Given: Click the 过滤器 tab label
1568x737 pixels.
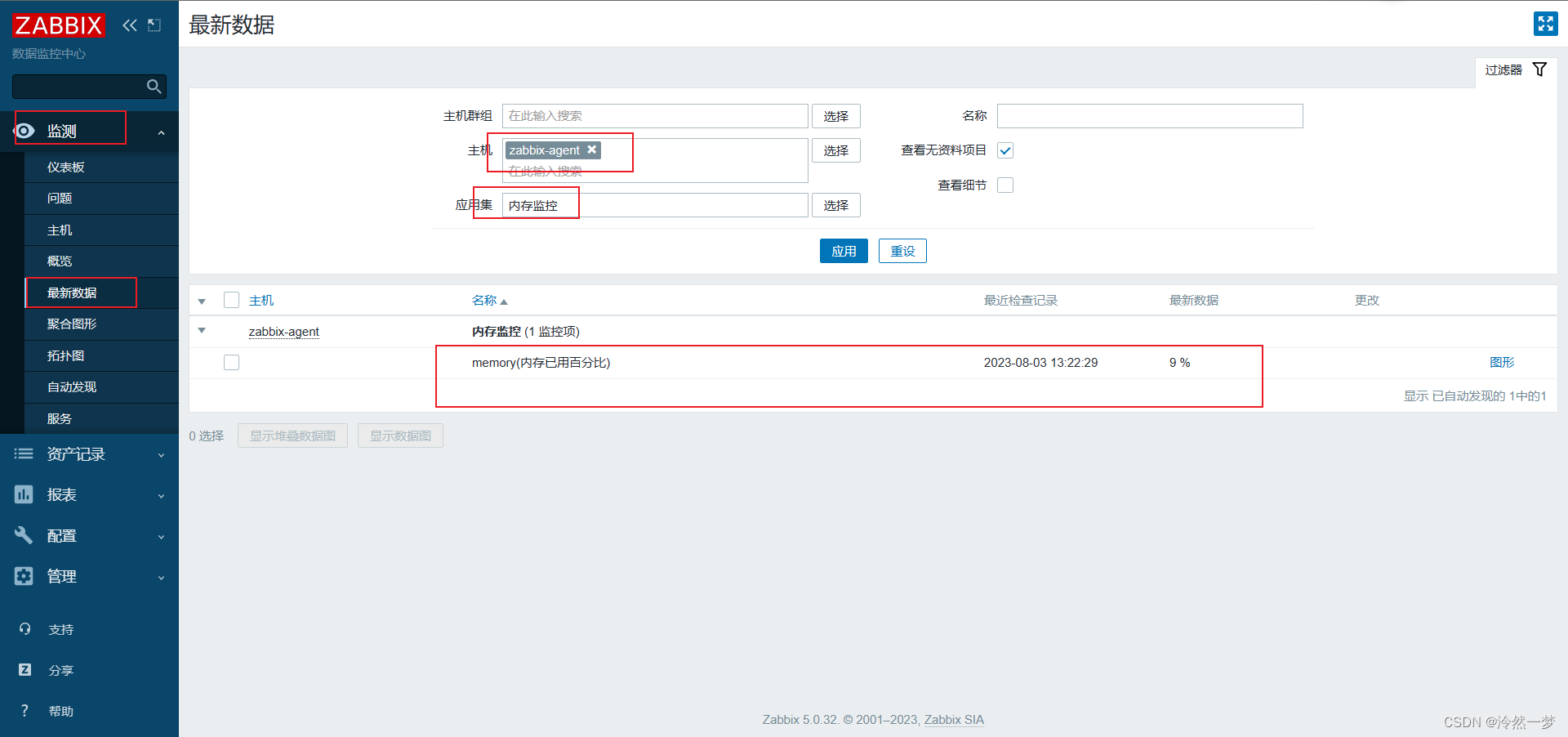Looking at the screenshot, I should 1503,69.
